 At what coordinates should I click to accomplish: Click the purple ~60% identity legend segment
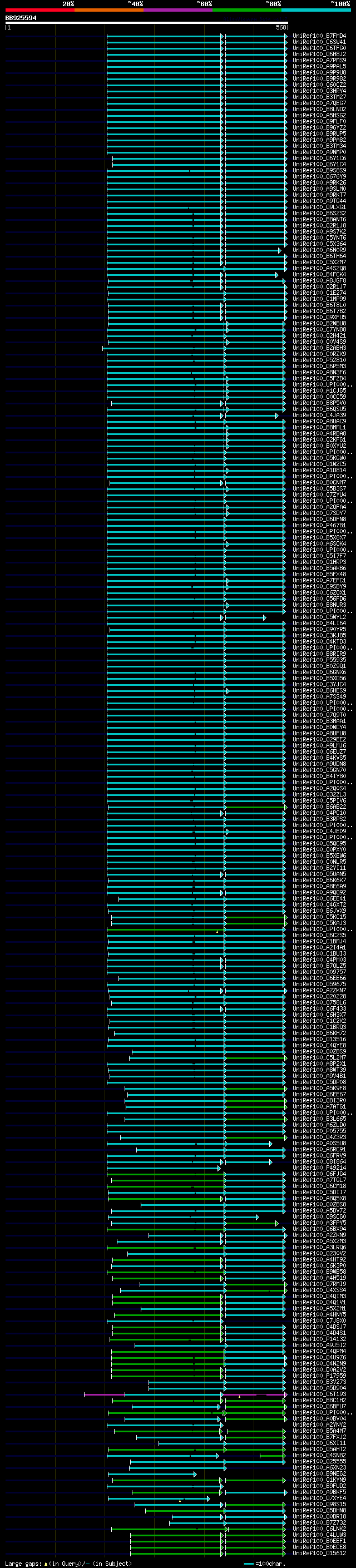pos(177,11)
